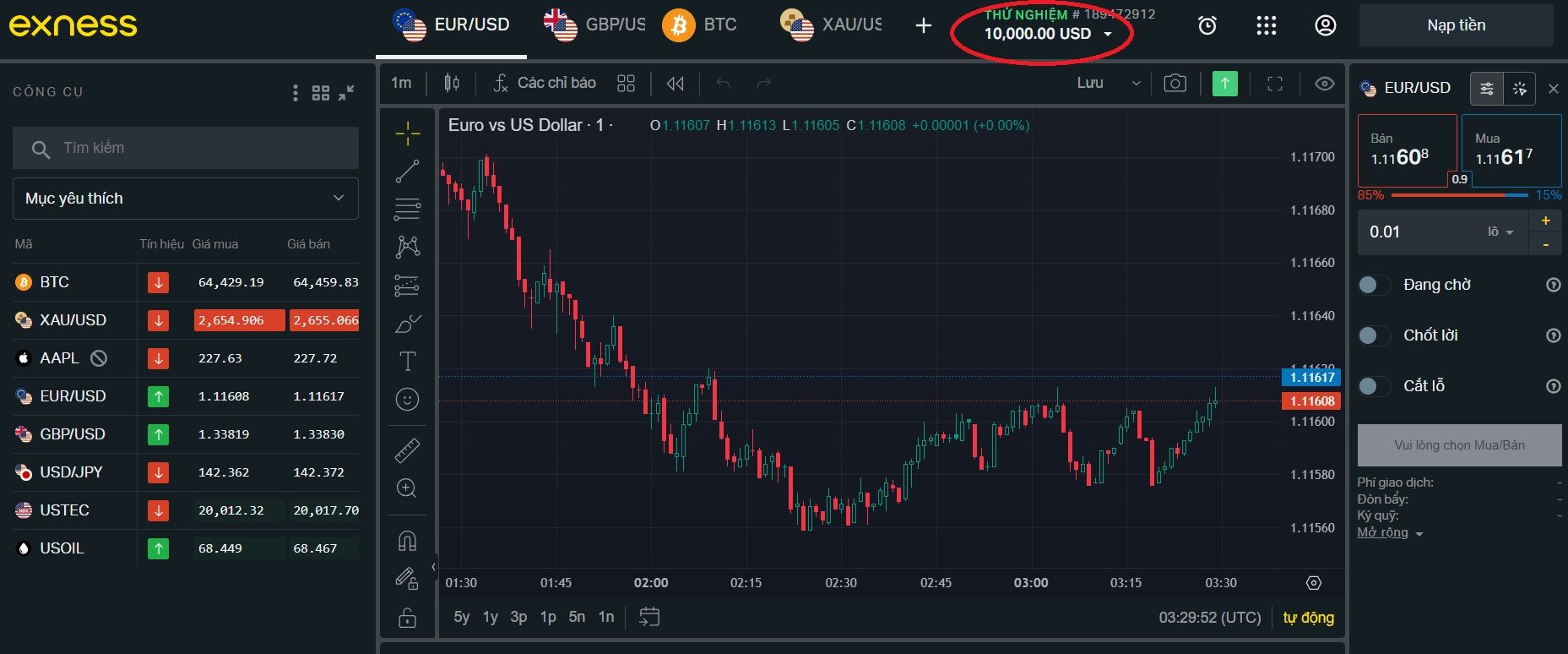Toggle instruments panel grid view
This screenshot has height=654, width=1568.
point(321,93)
